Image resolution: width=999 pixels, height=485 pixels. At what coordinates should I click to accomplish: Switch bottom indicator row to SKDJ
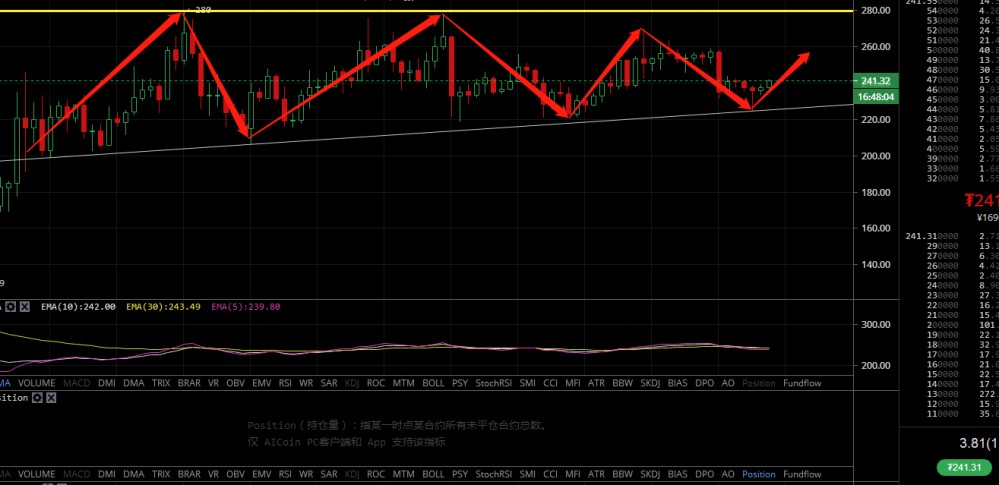pos(650,474)
